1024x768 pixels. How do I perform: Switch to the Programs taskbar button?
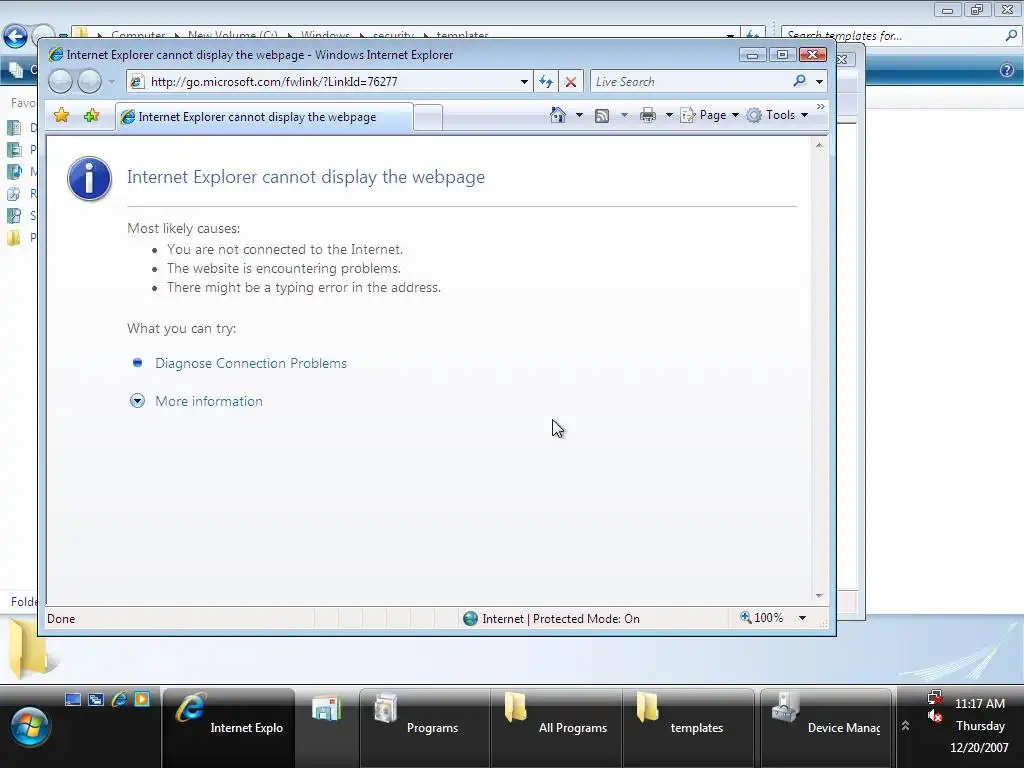424,728
